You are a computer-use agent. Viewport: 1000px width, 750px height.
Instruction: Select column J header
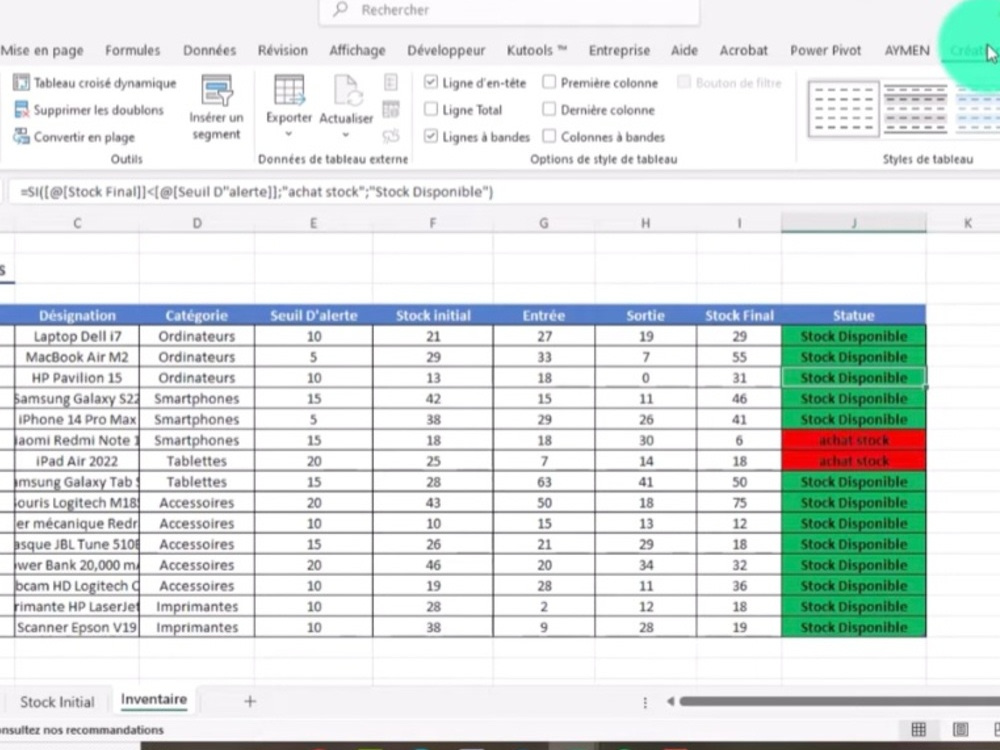coord(853,223)
